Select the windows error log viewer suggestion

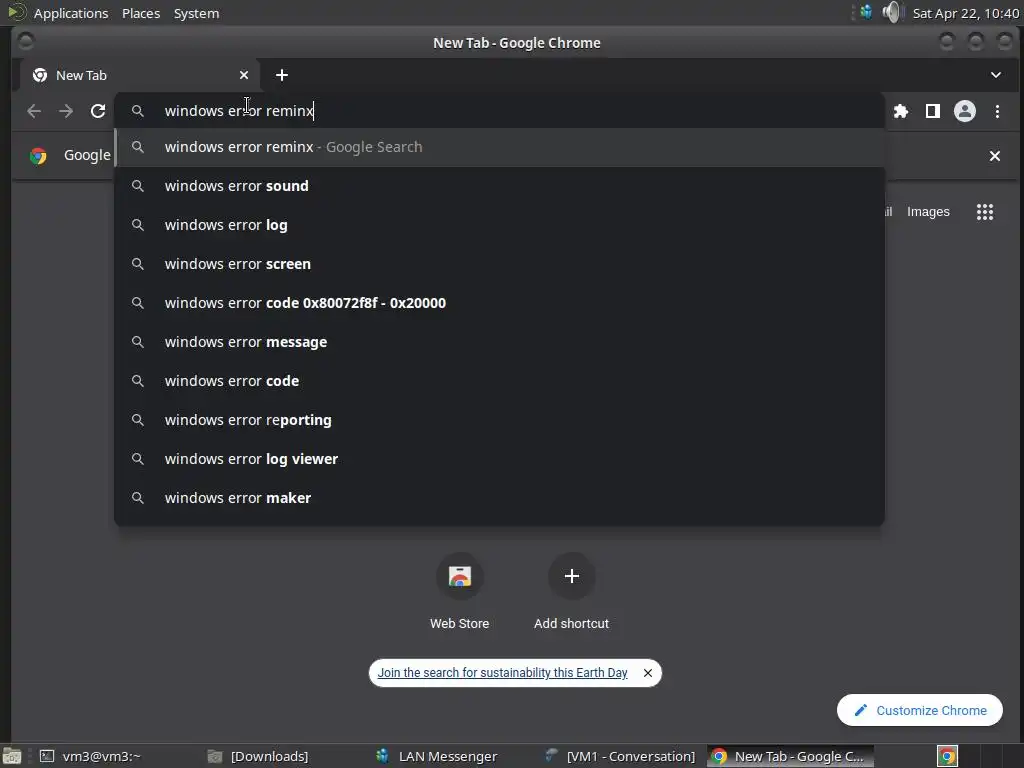(x=500, y=458)
